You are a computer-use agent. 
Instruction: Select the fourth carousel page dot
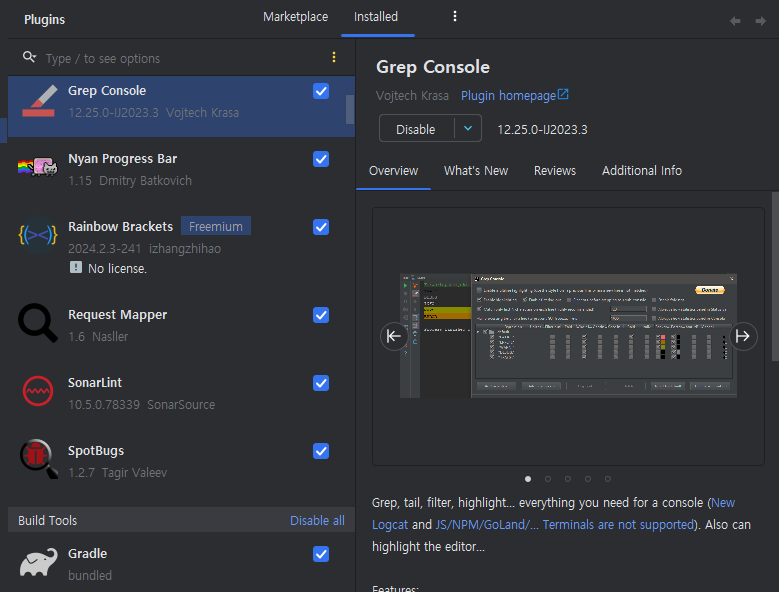[588, 479]
